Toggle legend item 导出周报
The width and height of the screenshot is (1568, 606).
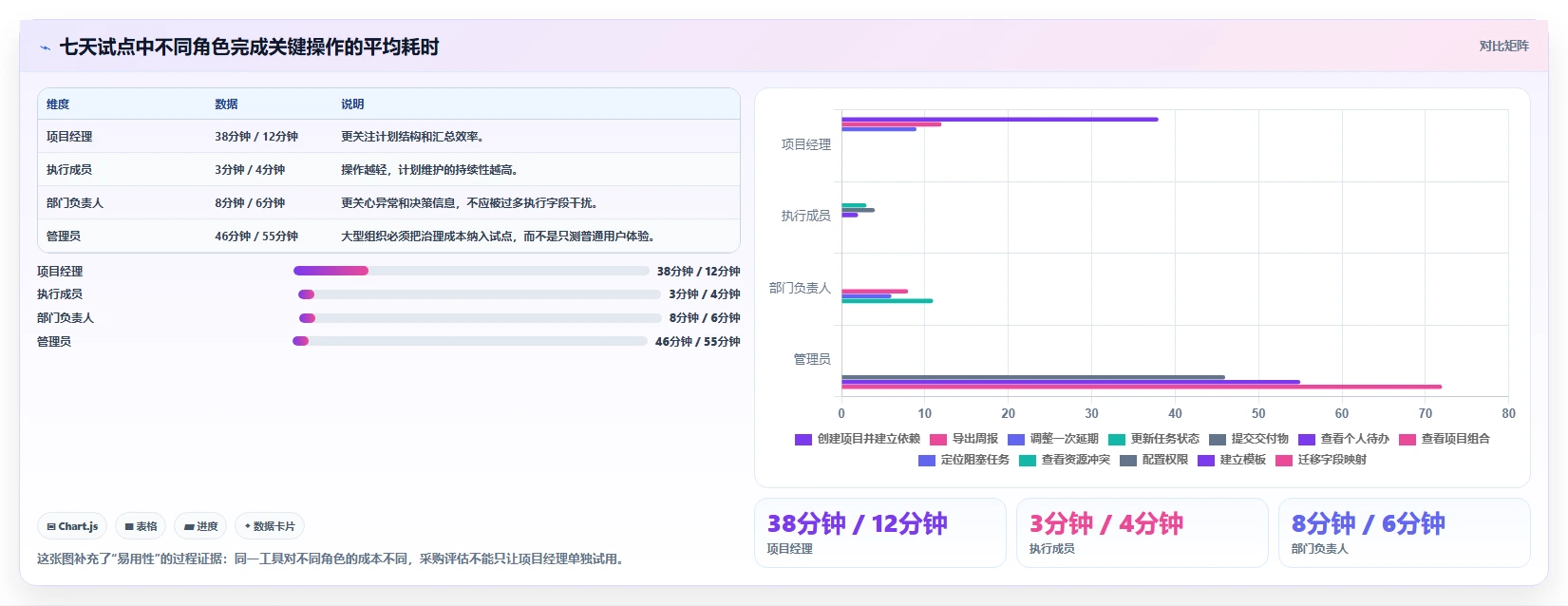point(964,439)
